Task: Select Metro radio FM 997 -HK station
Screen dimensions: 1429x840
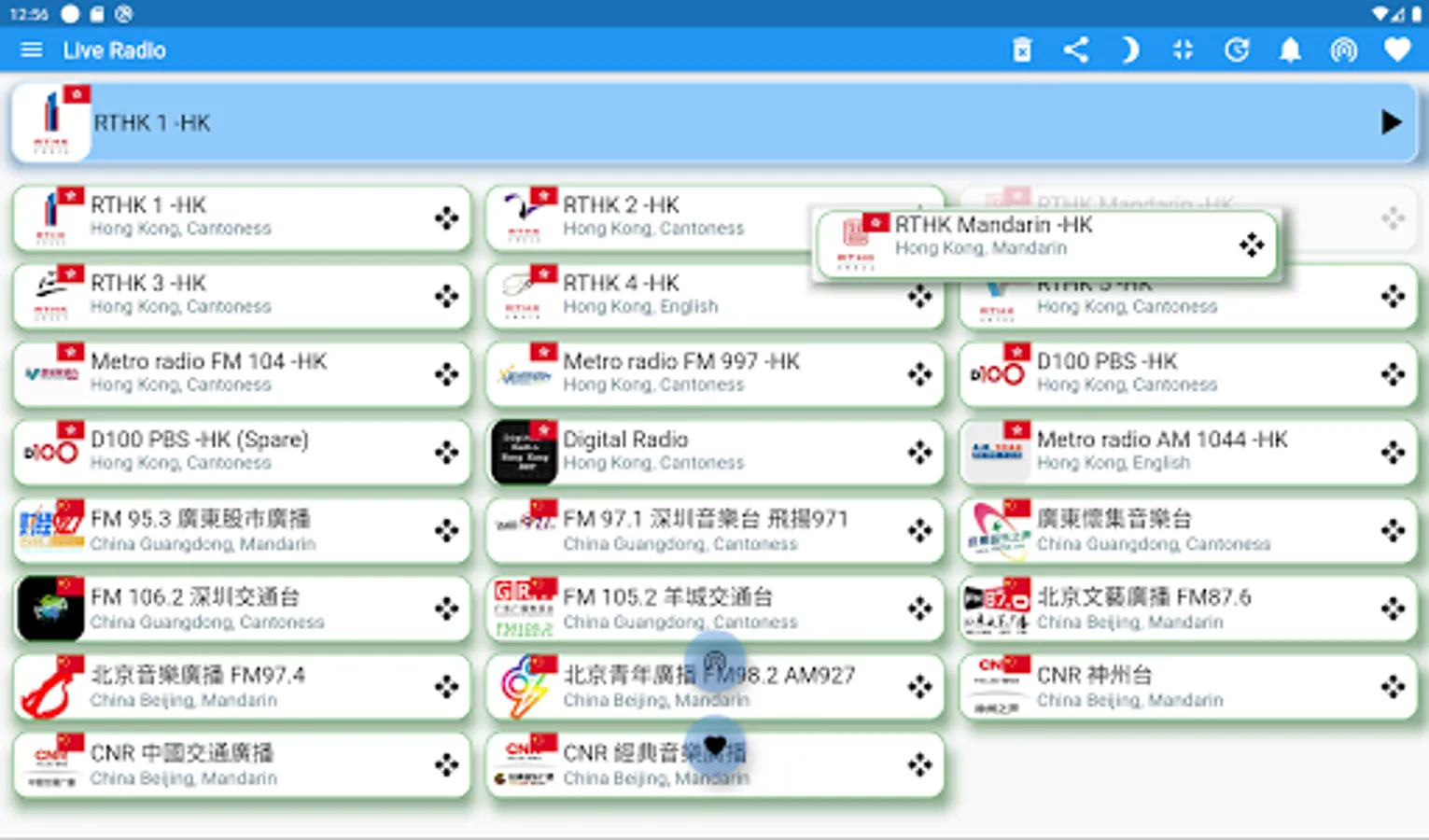Action: 715,374
